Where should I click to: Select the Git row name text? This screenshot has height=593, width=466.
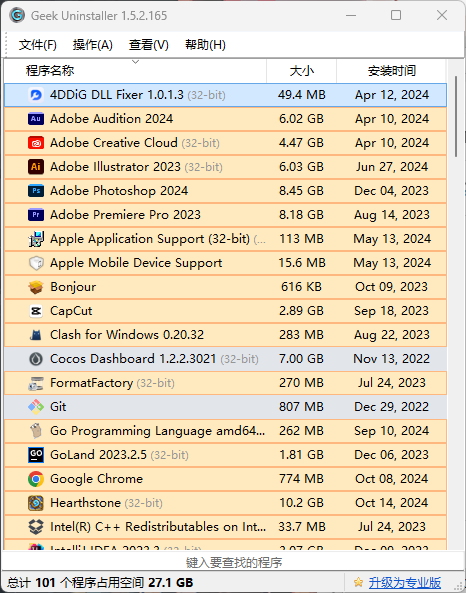tap(58, 407)
